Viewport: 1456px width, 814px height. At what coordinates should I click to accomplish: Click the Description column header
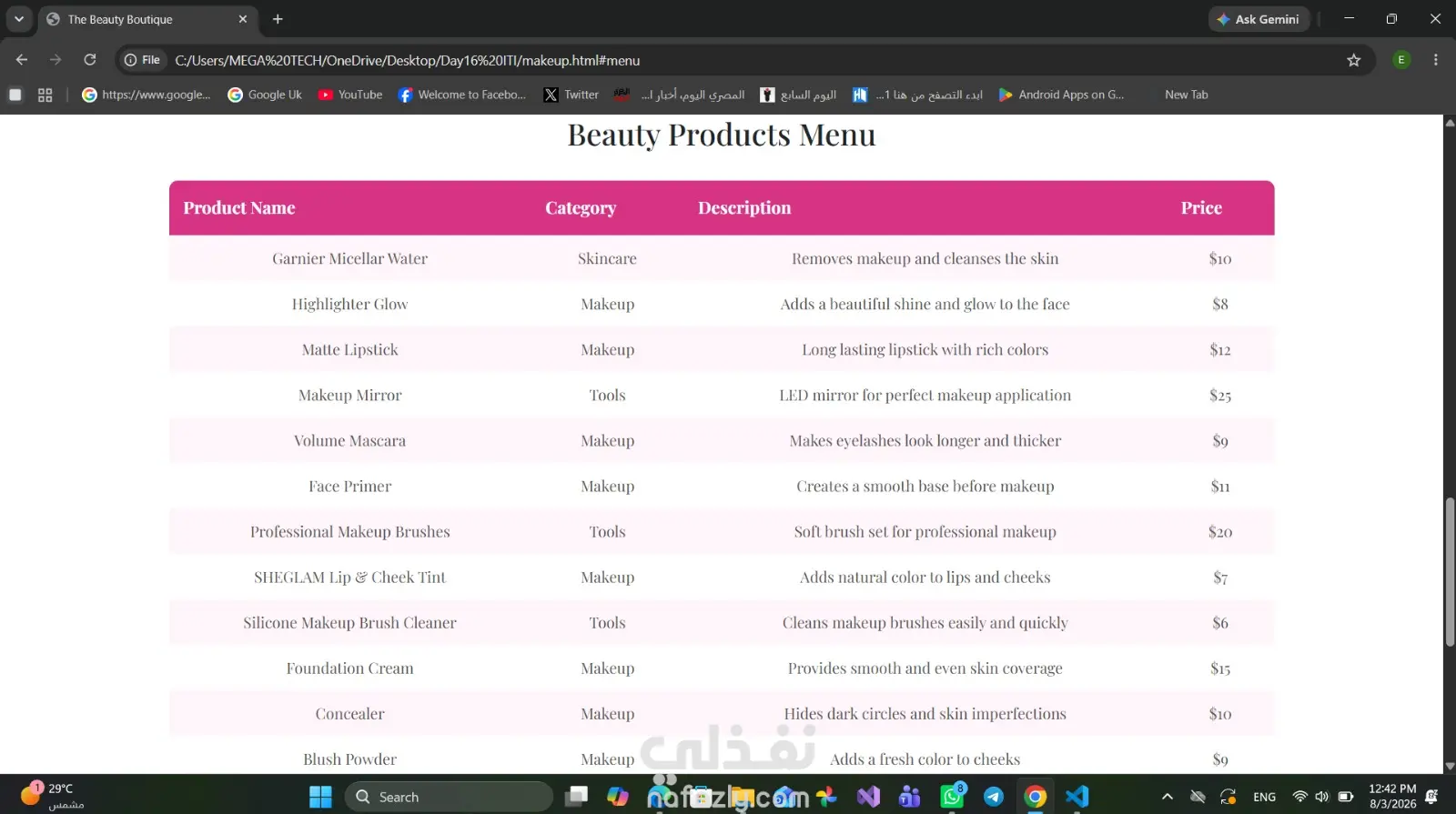[744, 208]
